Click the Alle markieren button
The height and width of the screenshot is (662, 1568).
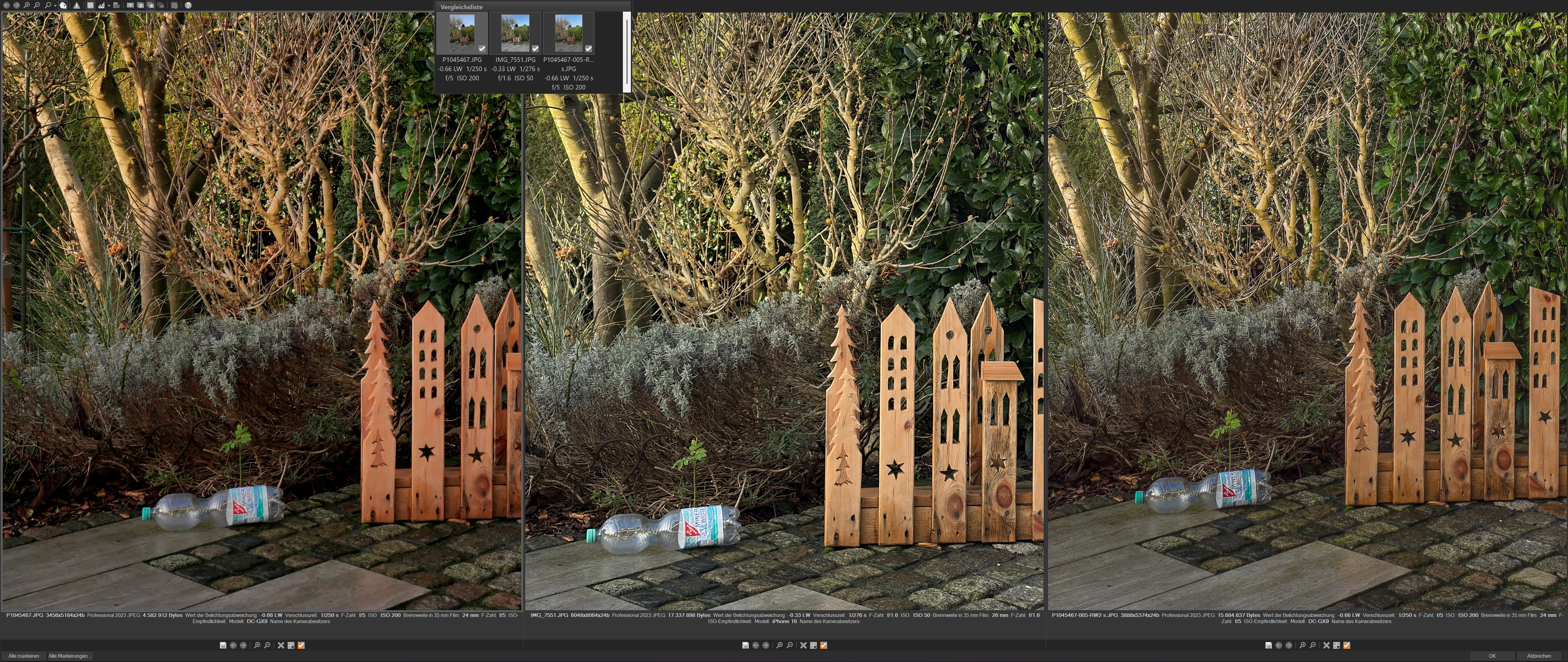click(x=24, y=656)
